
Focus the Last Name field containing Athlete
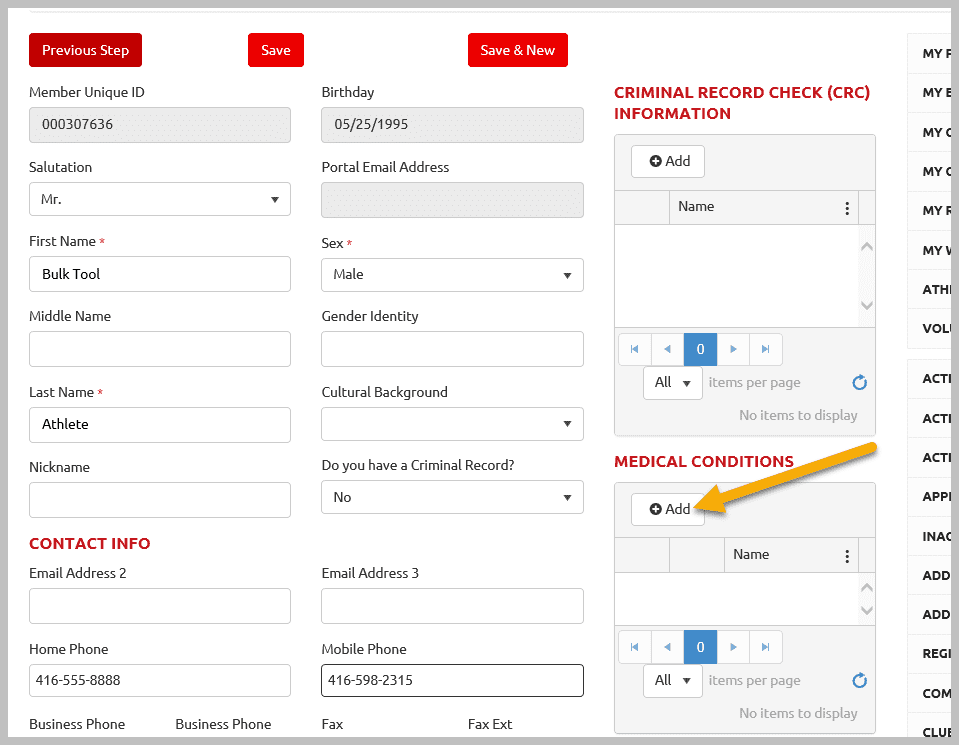point(160,425)
